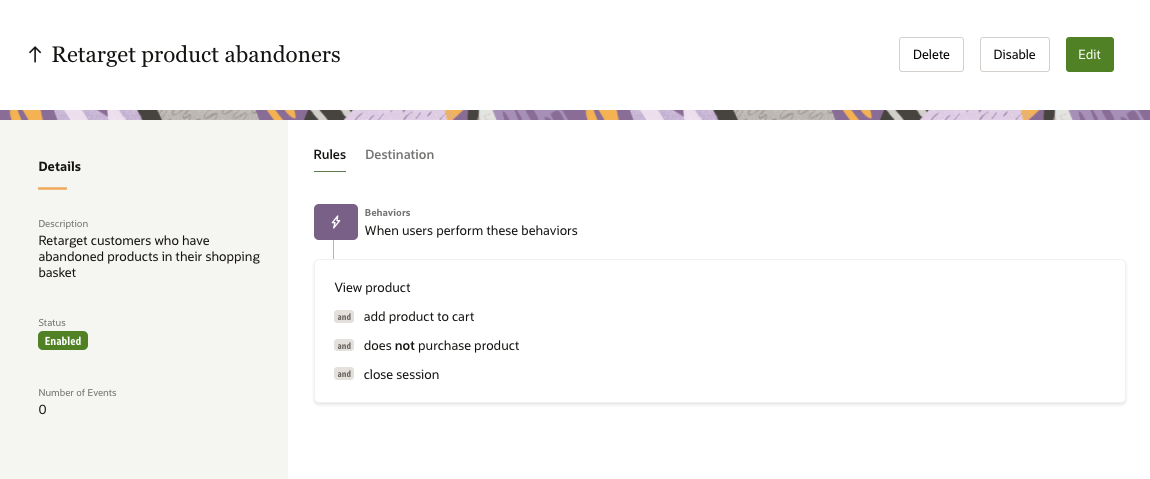Click the Details heading in the sidebar
The width and height of the screenshot is (1150, 479).
tap(60, 167)
